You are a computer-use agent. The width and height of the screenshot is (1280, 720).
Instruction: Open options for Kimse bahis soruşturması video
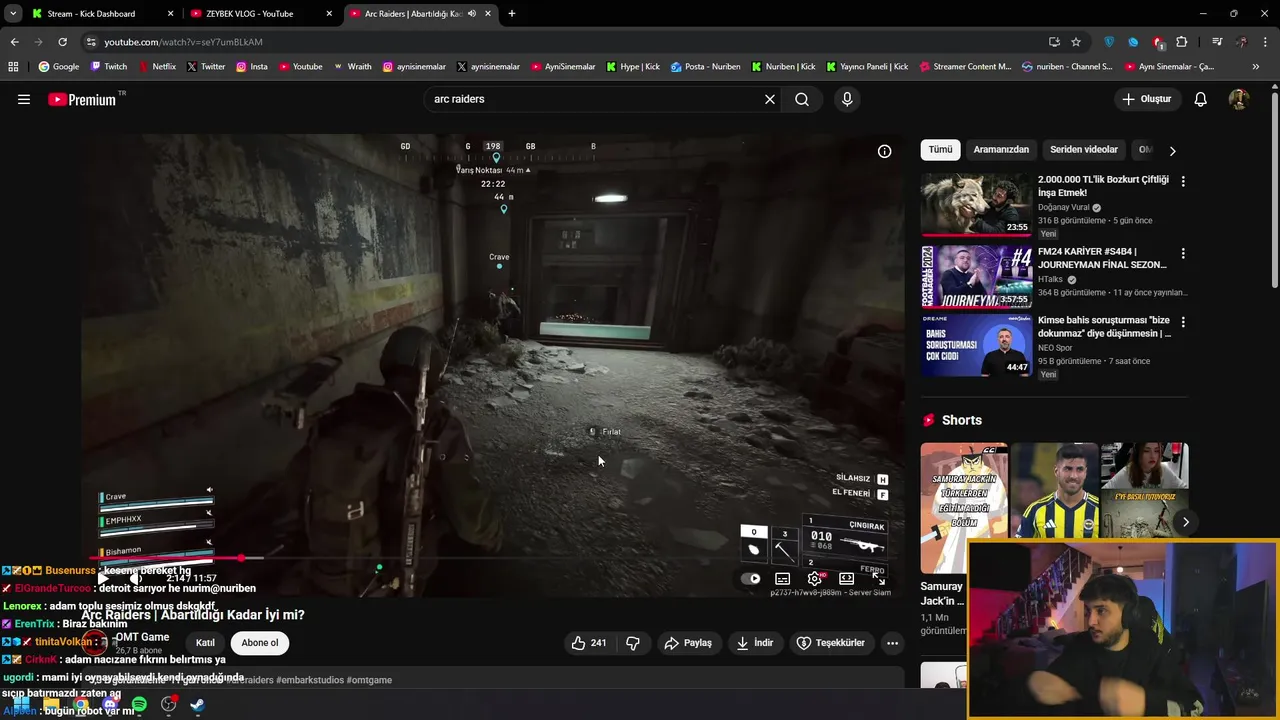tap(1183, 322)
